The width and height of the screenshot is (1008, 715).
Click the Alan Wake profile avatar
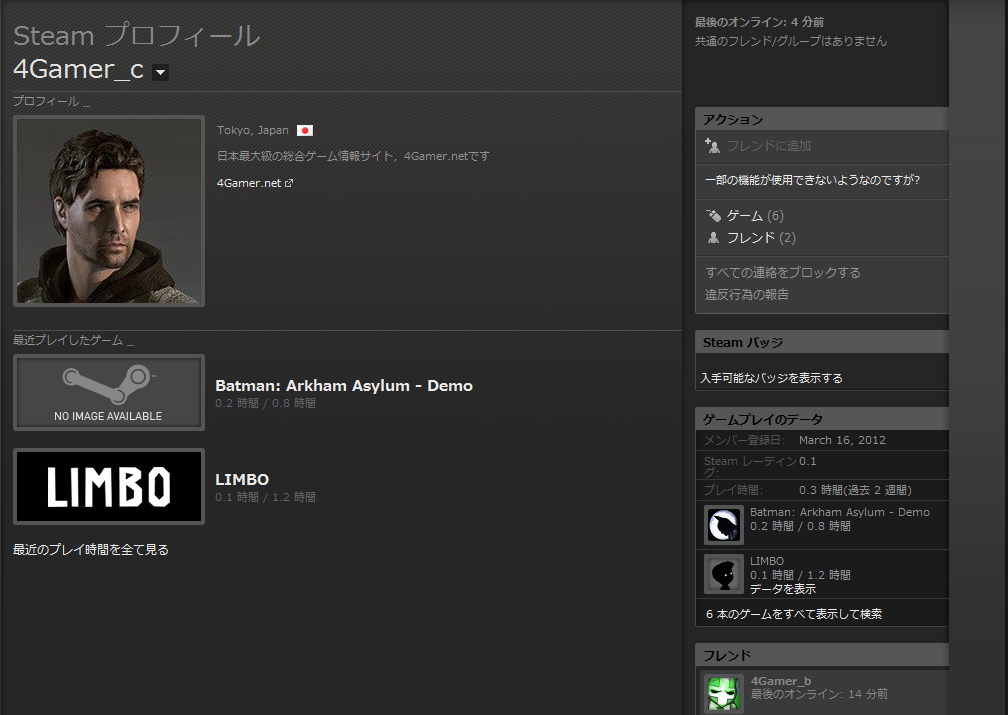pos(109,211)
